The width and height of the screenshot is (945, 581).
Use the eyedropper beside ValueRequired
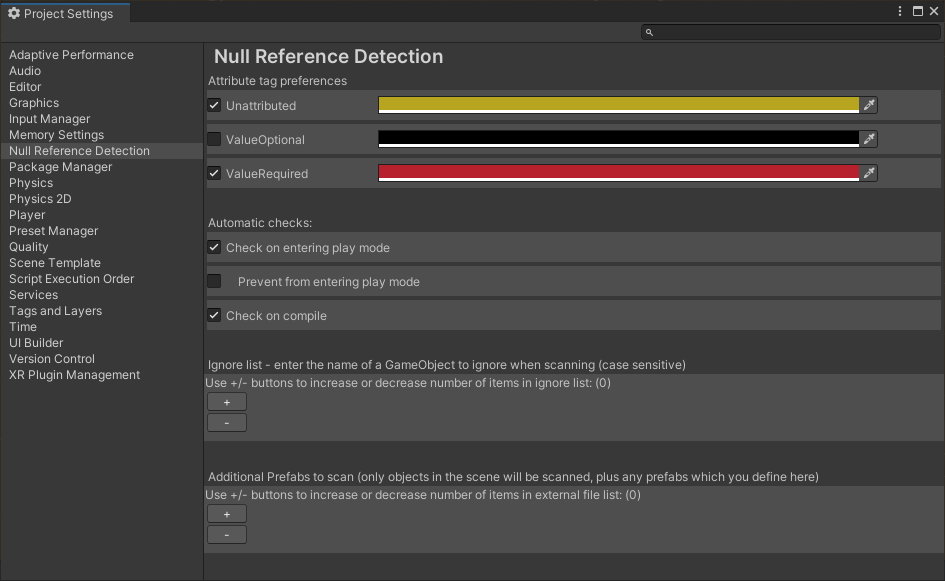click(x=869, y=173)
